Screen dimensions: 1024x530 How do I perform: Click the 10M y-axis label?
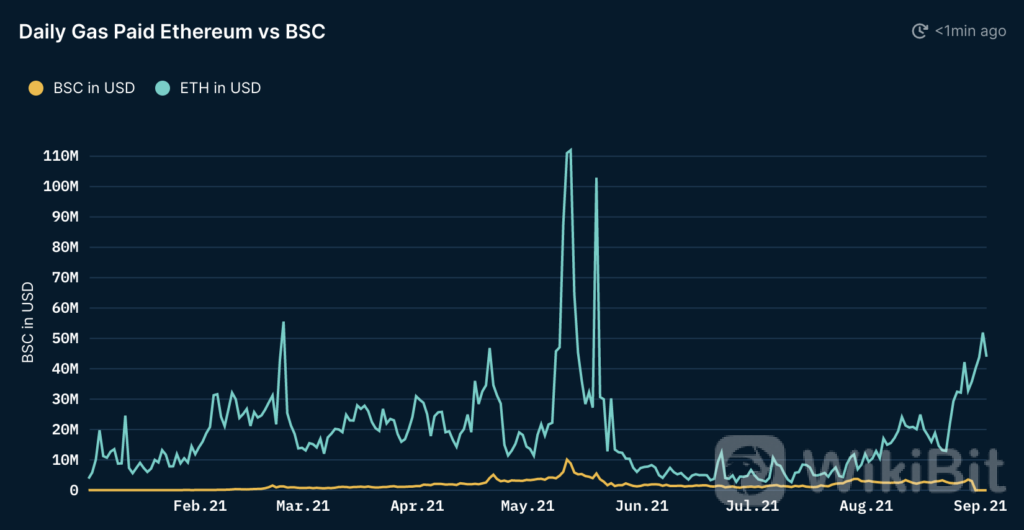tap(64, 460)
